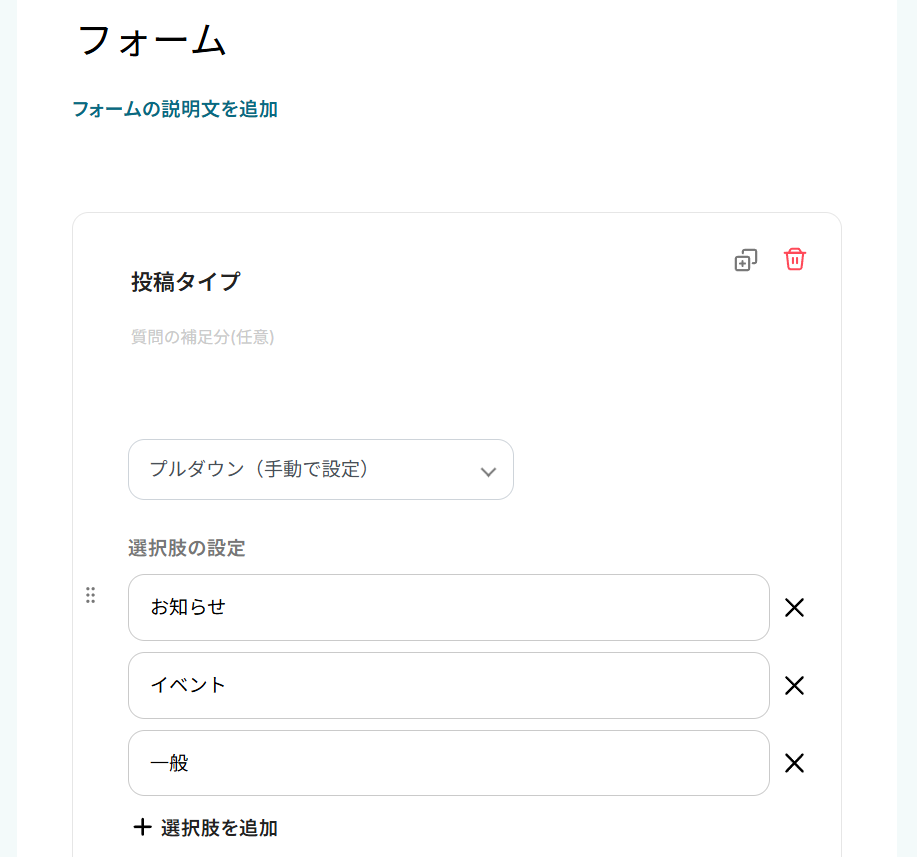Click the drag handle beside お知らせ

[x=90, y=595]
